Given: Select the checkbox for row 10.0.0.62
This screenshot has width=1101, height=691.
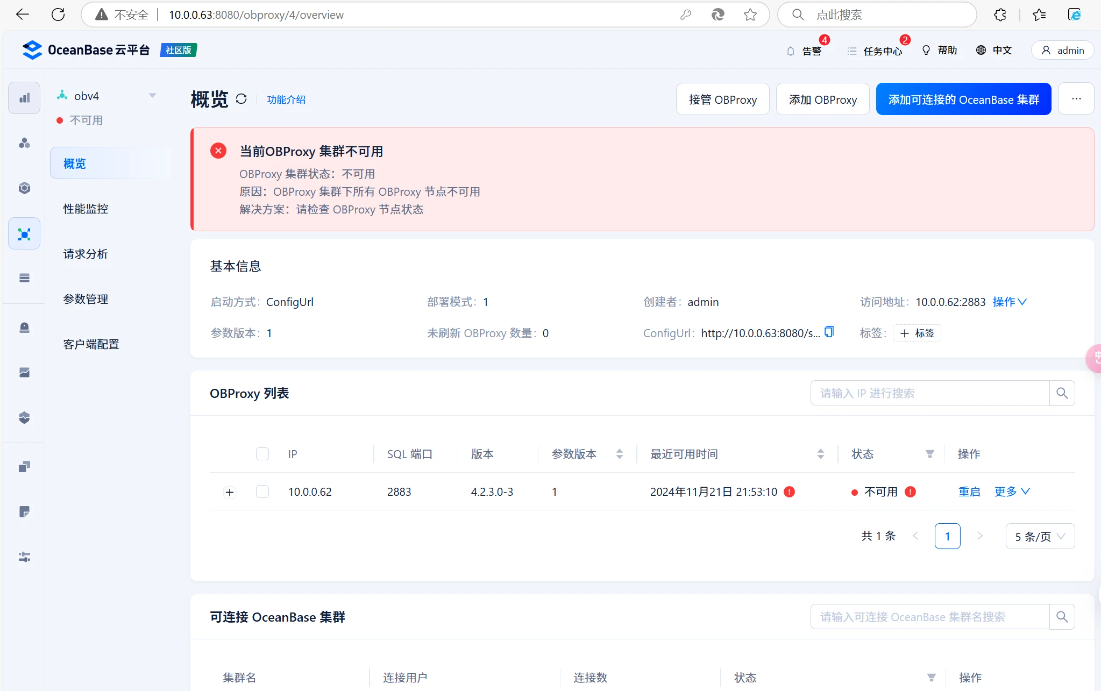Looking at the screenshot, I should pyautogui.click(x=262, y=492).
